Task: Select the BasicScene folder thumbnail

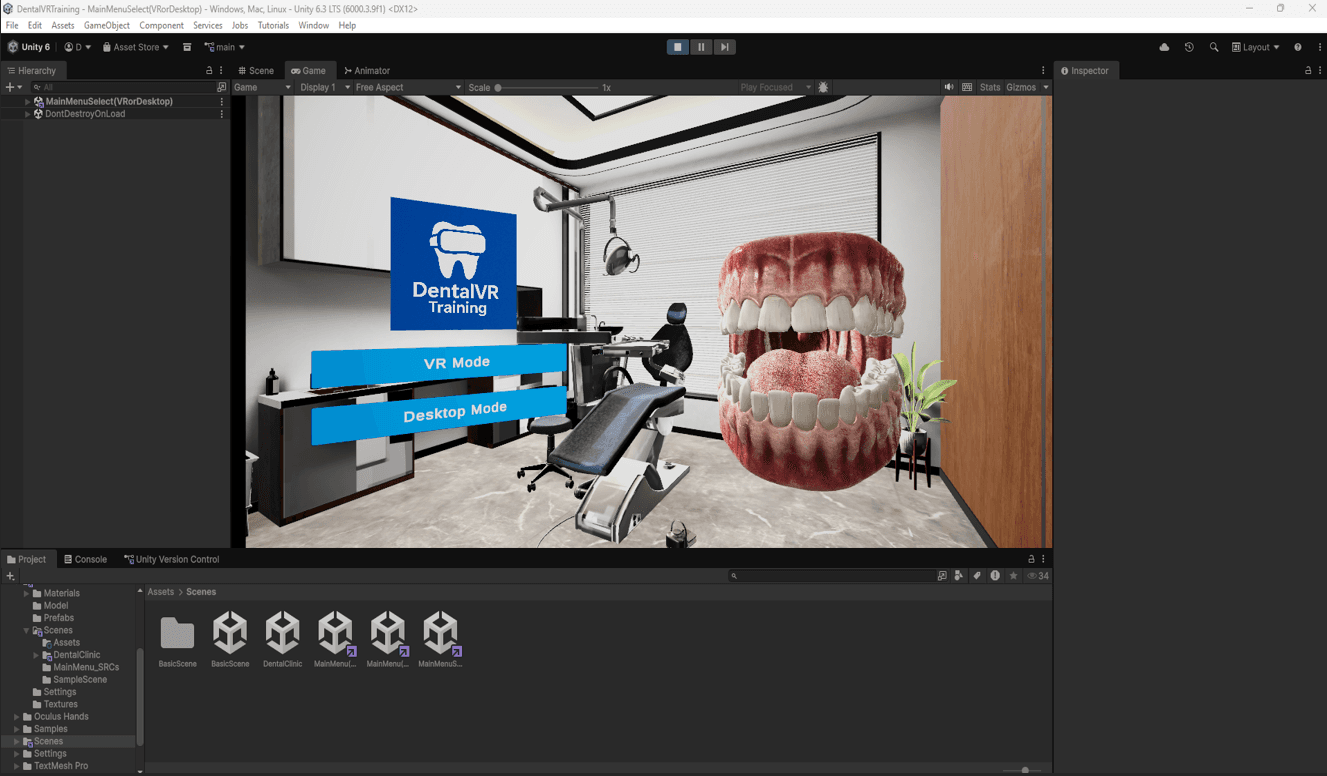Action: tap(177, 639)
